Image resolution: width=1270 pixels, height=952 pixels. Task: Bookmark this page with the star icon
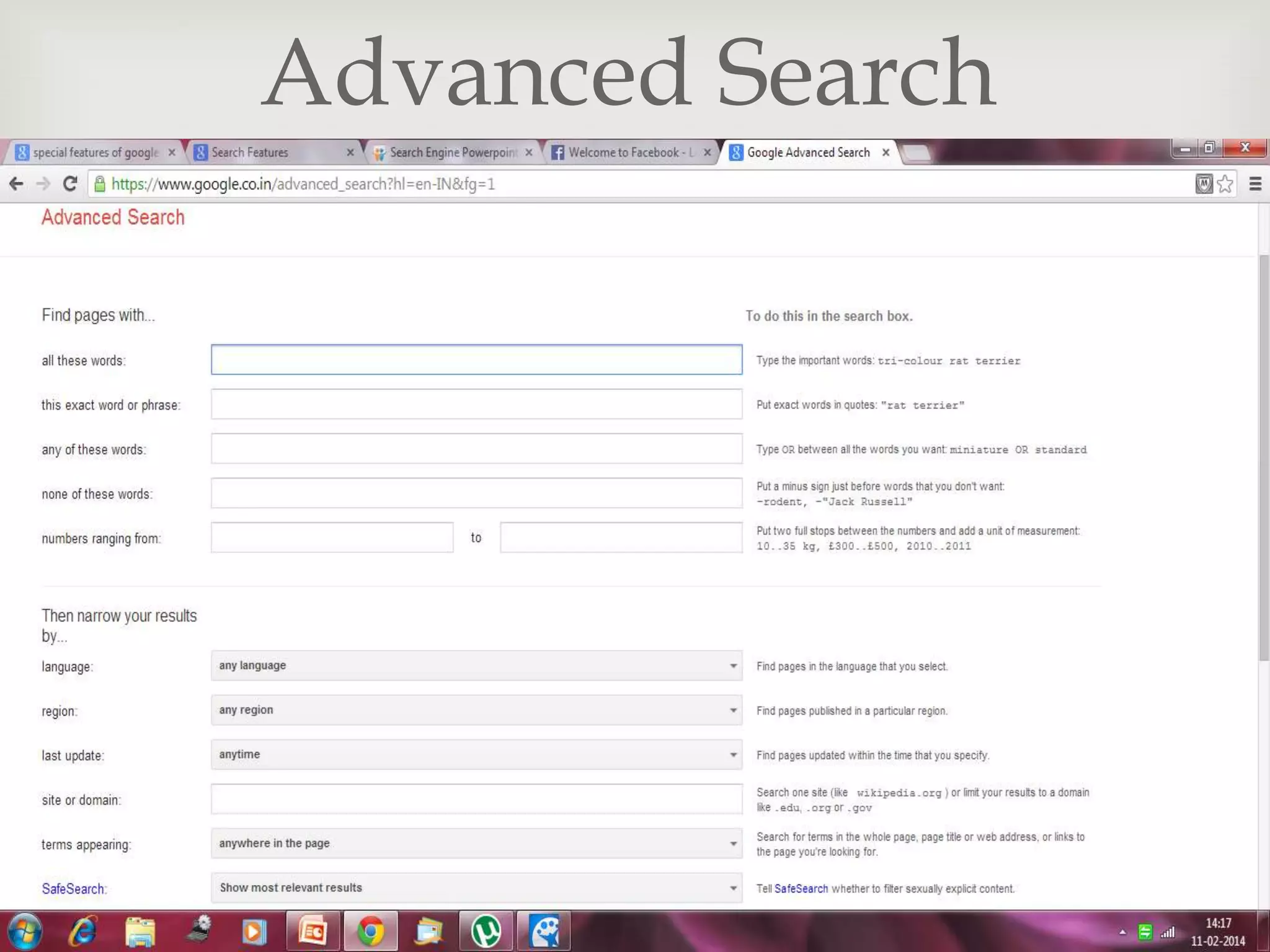coord(1225,184)
